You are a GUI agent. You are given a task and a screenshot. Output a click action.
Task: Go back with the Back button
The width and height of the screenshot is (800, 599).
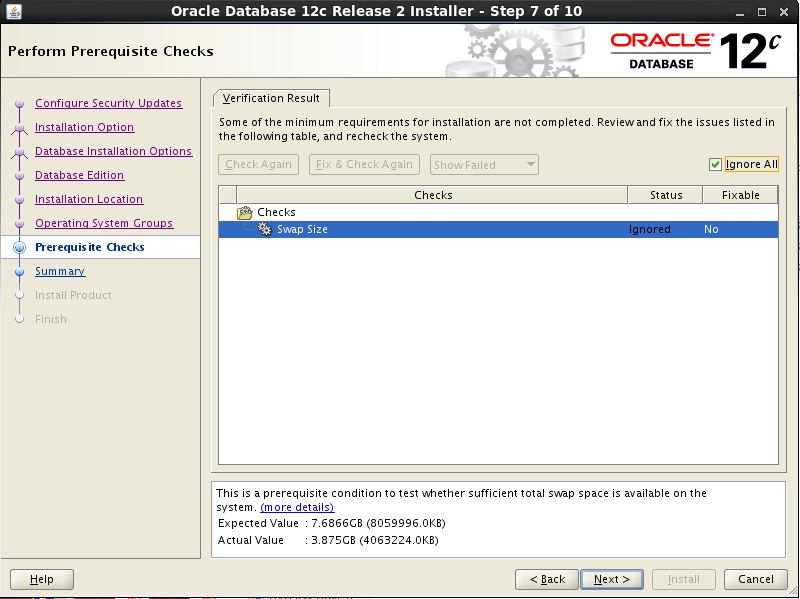[x=547, y=579]
